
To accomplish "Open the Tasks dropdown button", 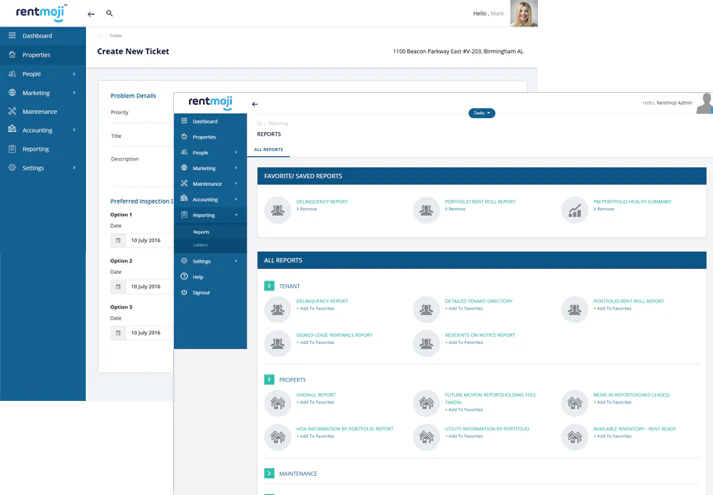I will click(x=482, y=113).
